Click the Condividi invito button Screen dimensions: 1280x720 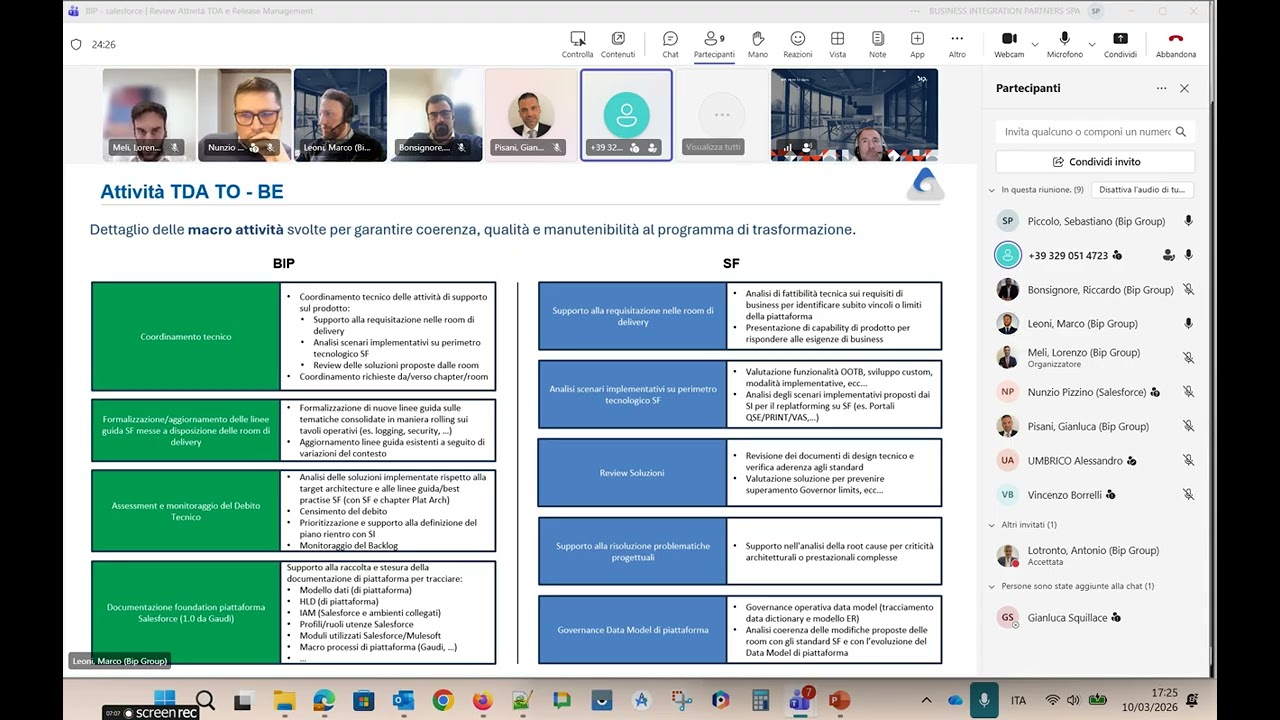point(1095,161)
